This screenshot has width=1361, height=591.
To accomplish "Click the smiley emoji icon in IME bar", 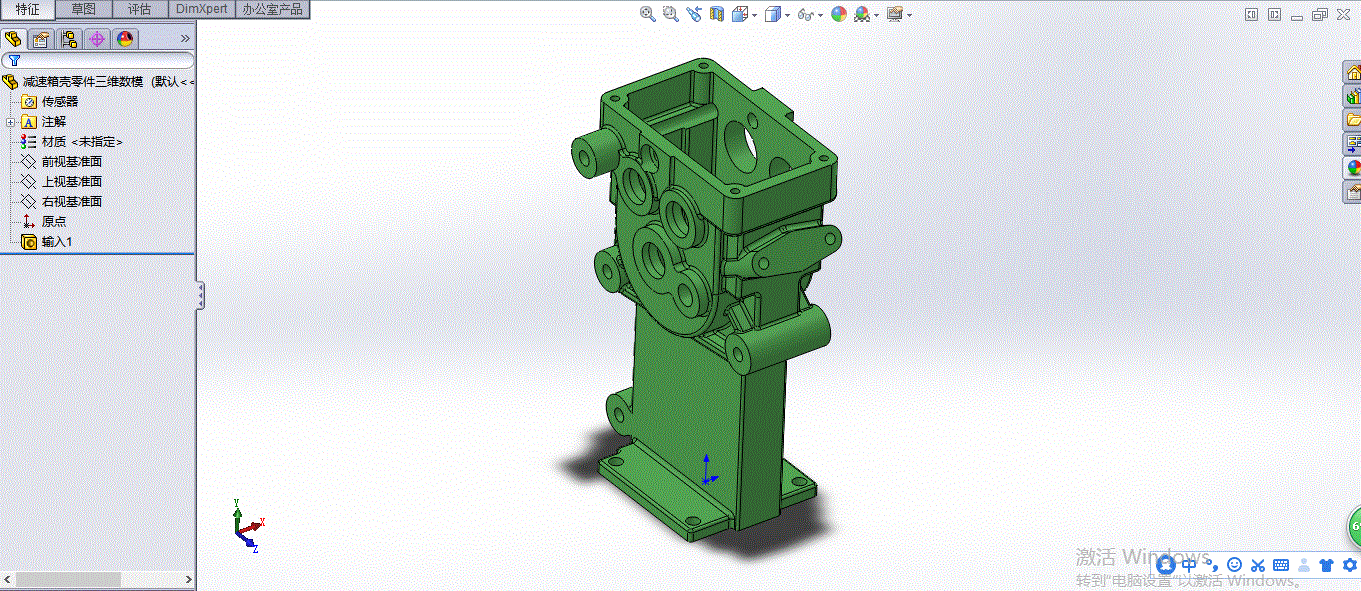I will (x=1234, y=565).
